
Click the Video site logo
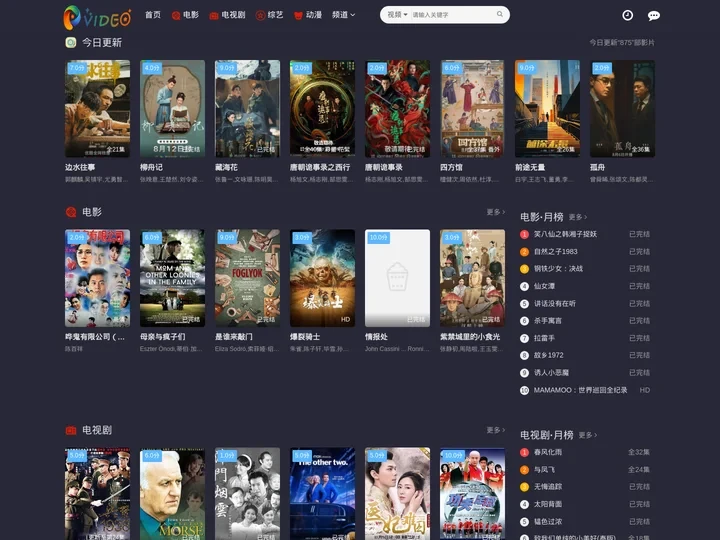(x=97, y=17)
